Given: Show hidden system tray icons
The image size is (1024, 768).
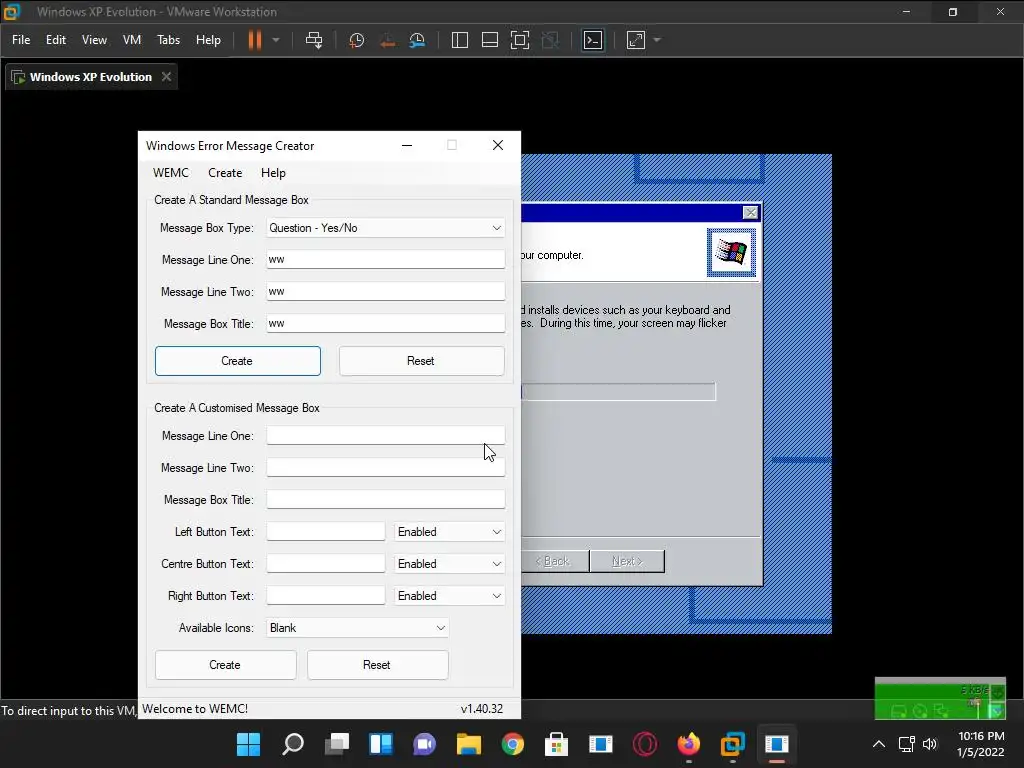Looking at the screenshot, I should (x=879, y=744).
